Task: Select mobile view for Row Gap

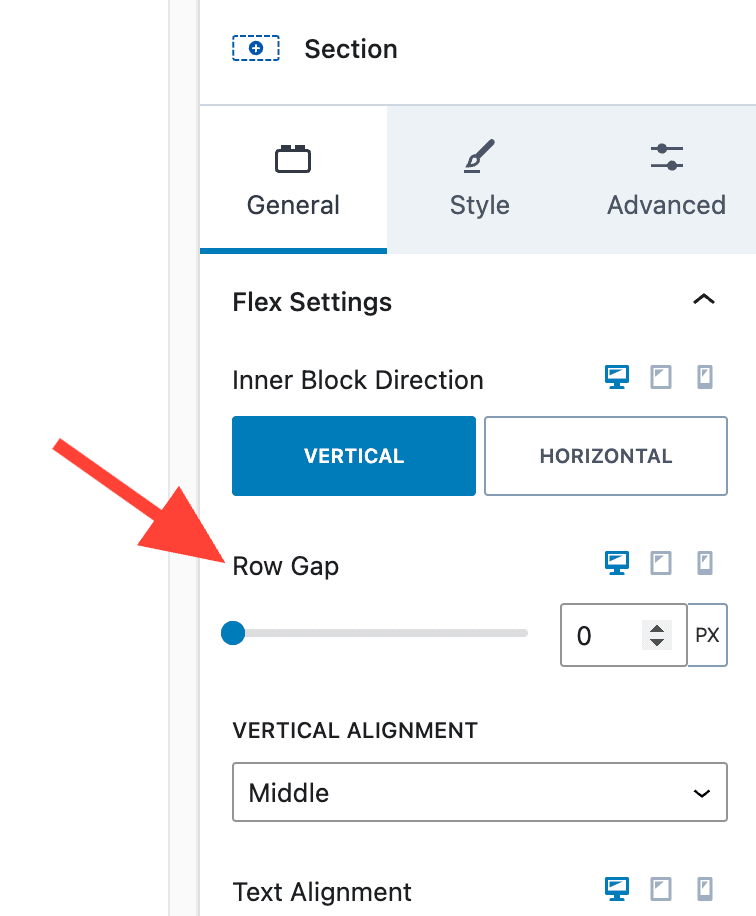Action: tap(705, 563)
